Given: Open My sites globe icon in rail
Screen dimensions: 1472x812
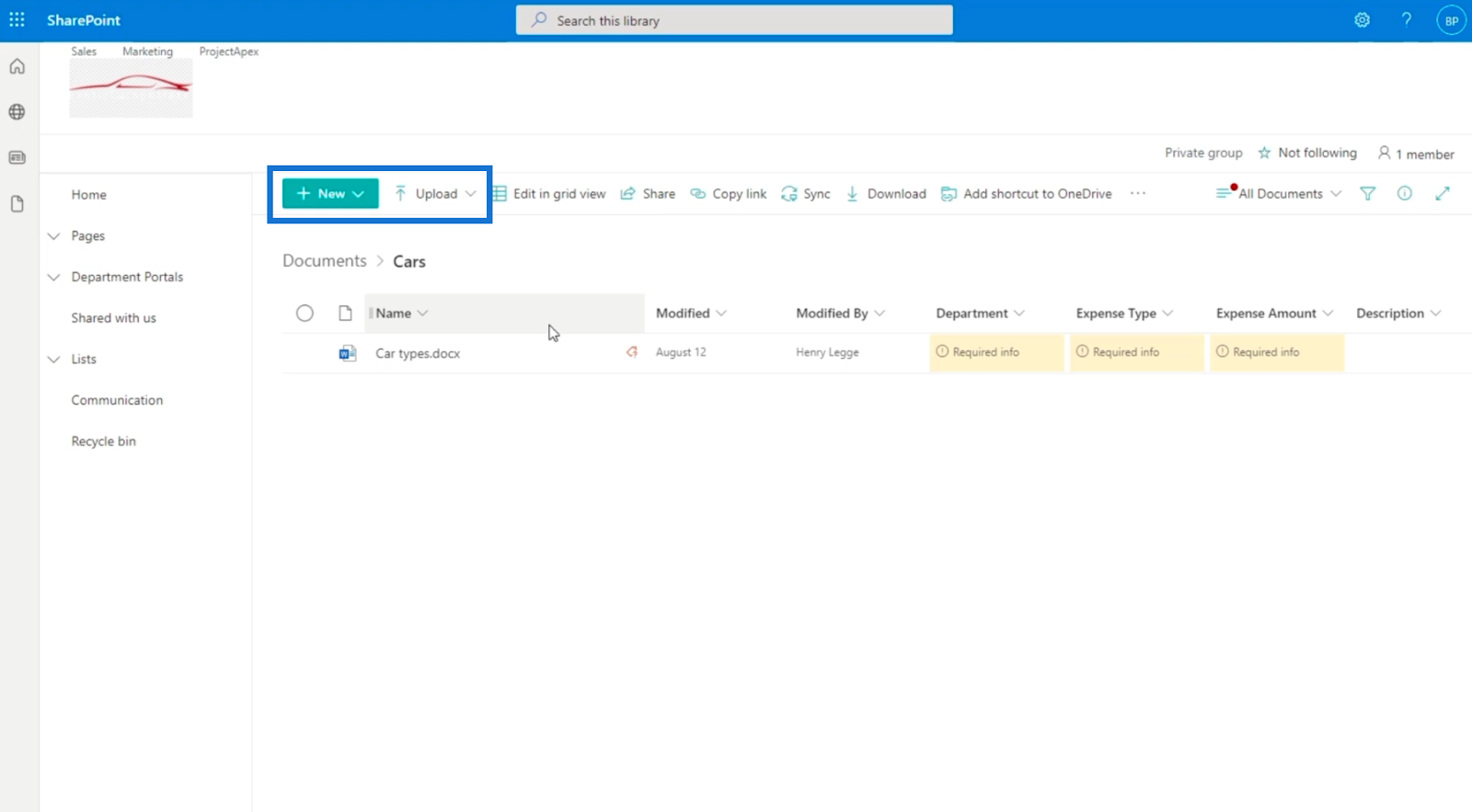Looking at the screenshot, I should point(17,112).
